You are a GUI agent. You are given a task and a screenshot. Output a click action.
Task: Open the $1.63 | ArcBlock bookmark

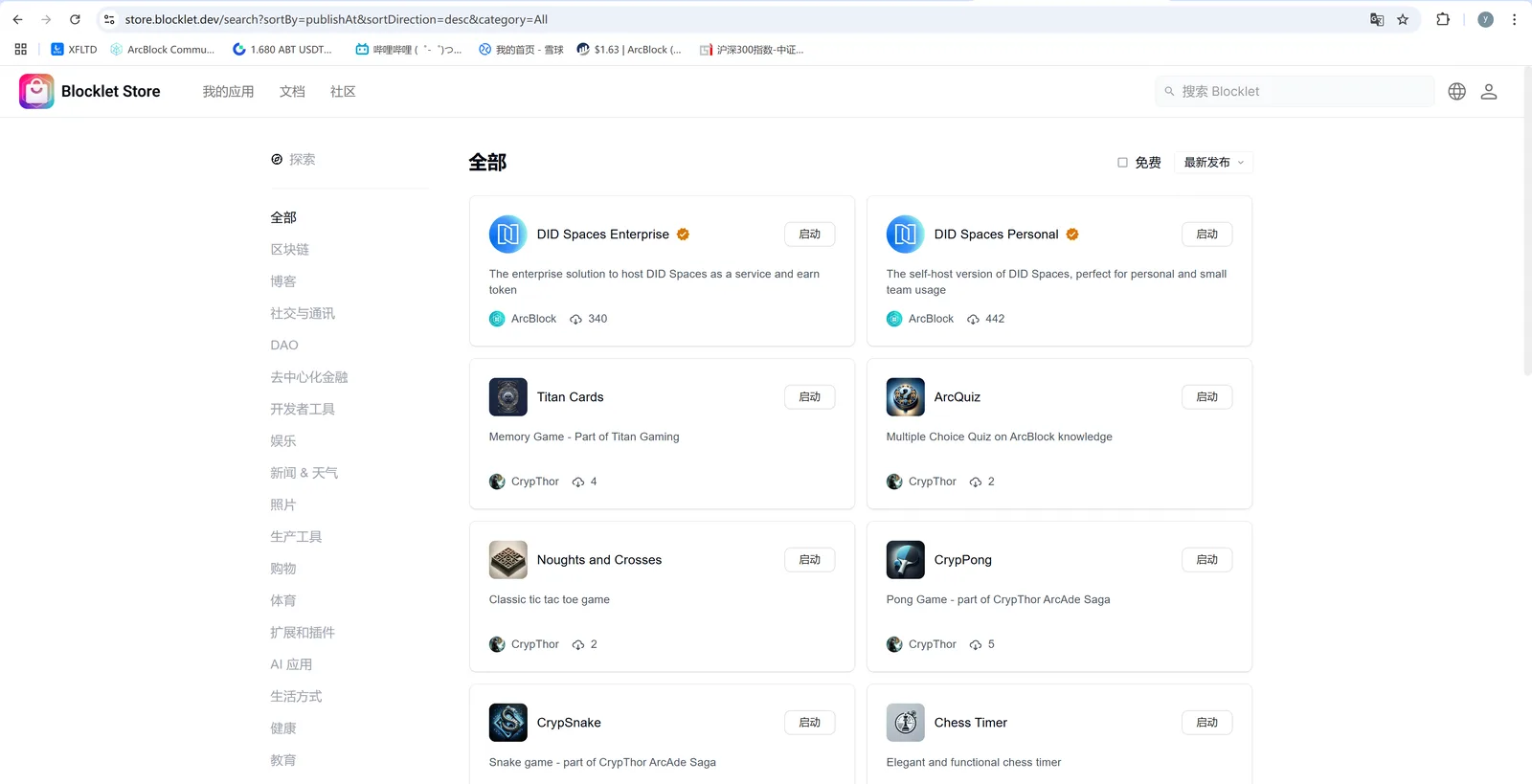click(629, 49)
